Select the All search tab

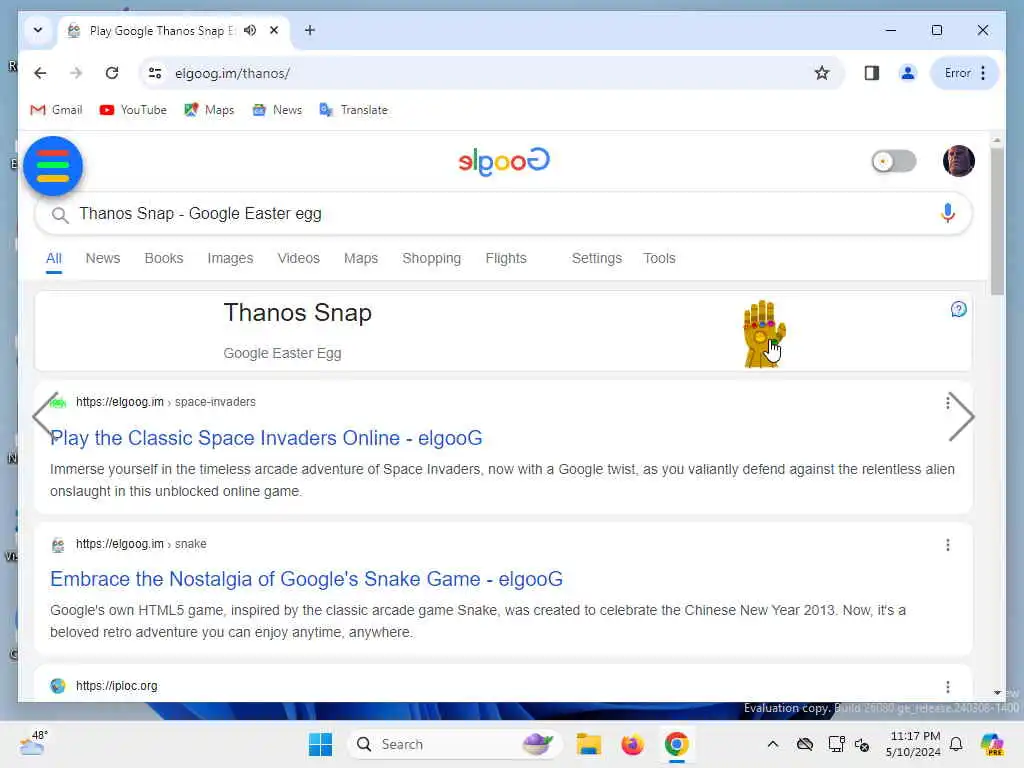pyautogui.click(x=54, y=259)
